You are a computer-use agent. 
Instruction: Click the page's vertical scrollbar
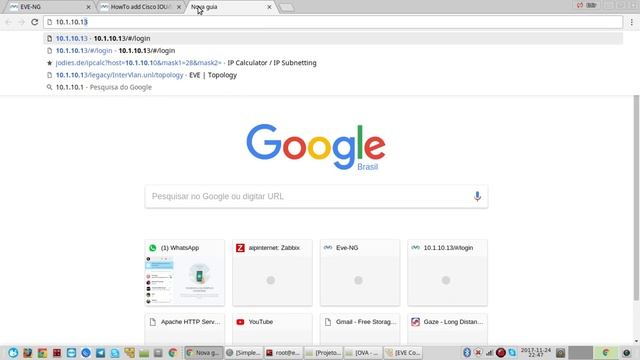[636, 198]
